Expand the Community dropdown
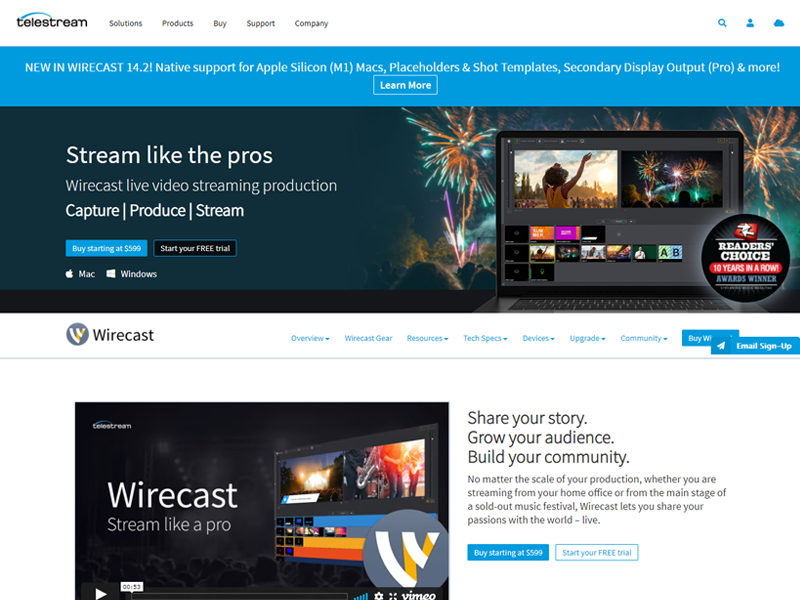The width and height of the screenshot is (800, 600). coord(644,338)
